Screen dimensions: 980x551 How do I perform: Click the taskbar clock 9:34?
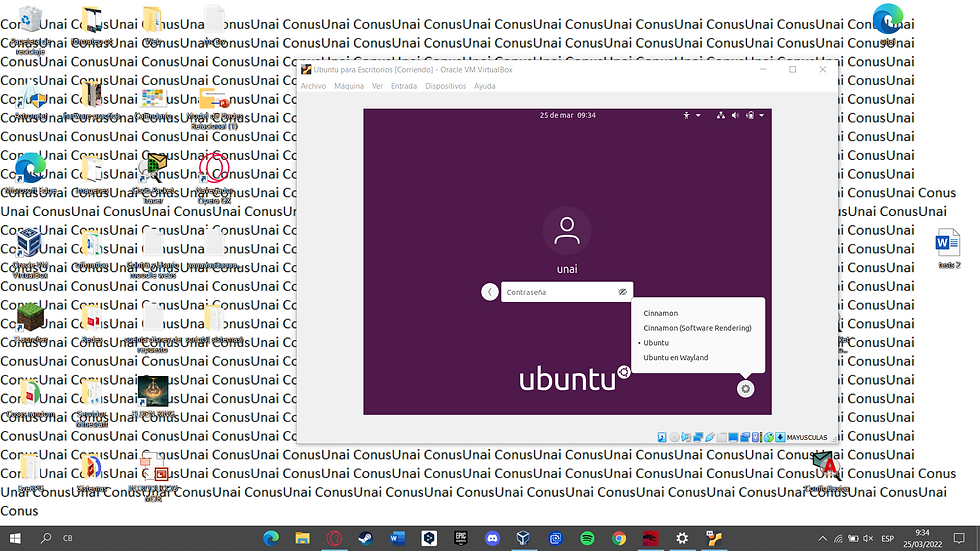tap(922, 538)
